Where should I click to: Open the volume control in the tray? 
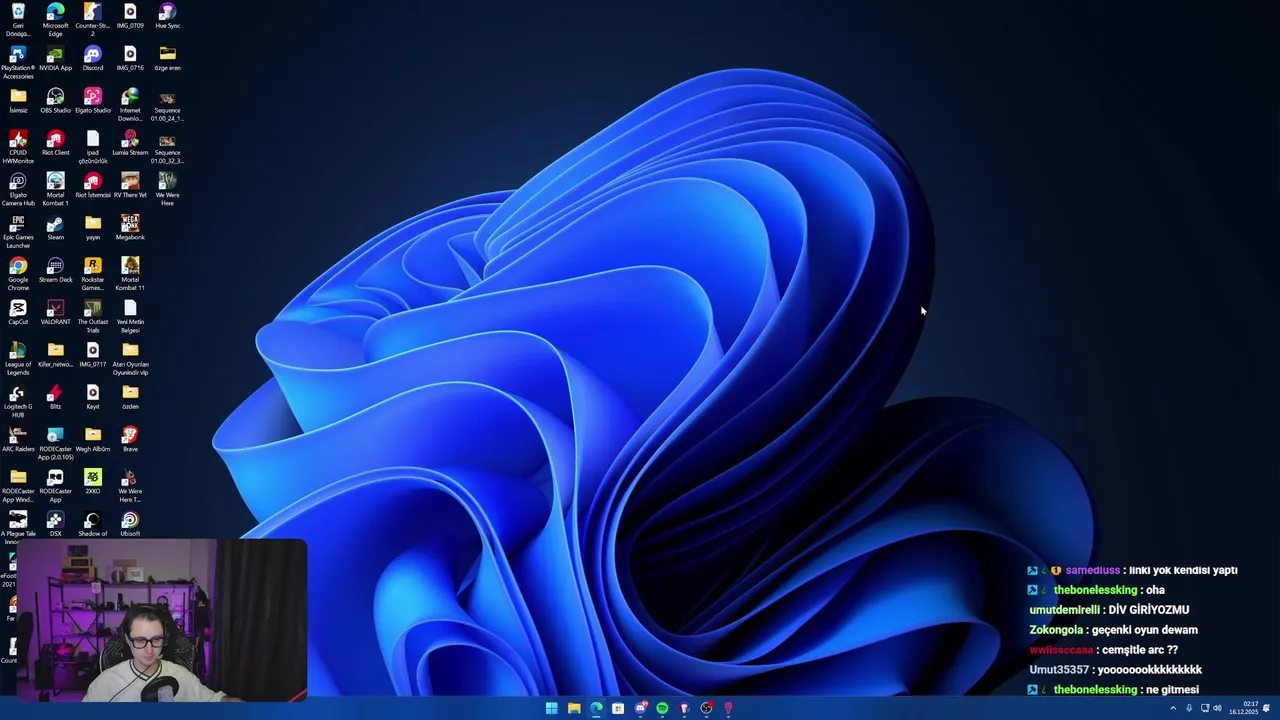[x=1217, y=708]
